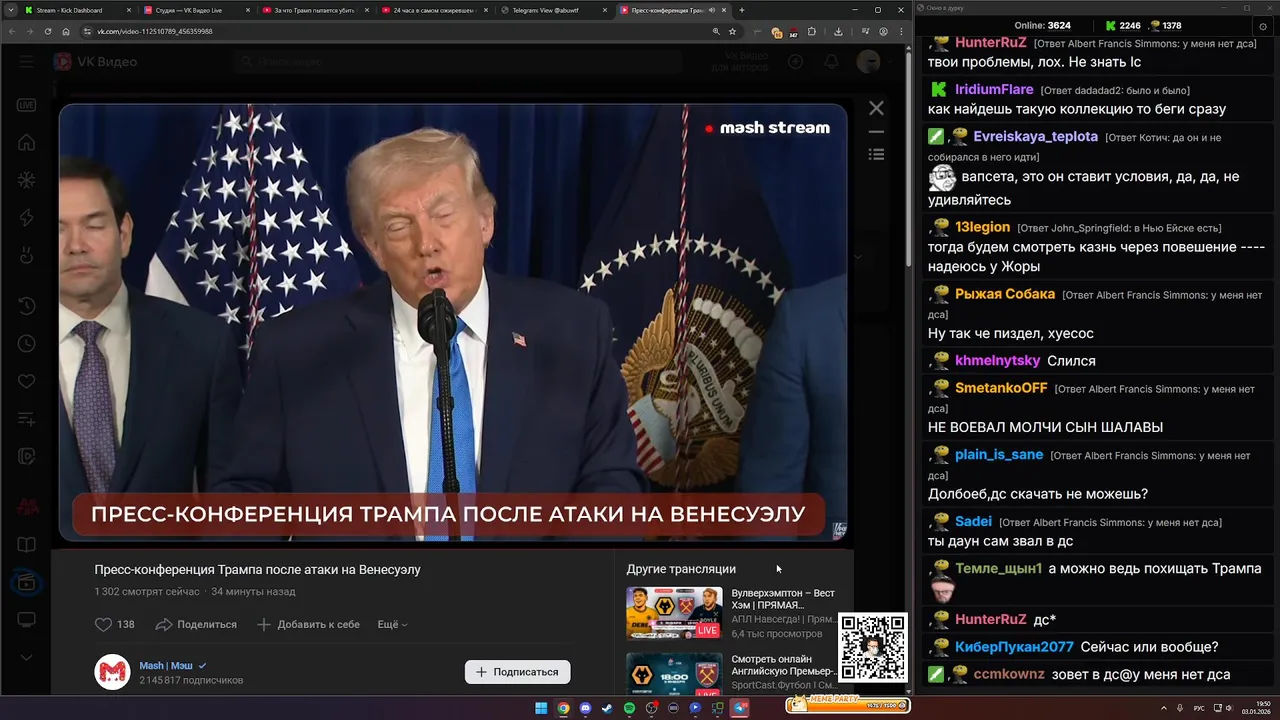Minimize the video player to mini mode
This screenshot has height=720, width=1280.
pyautogui.click(x=876, y=132)
